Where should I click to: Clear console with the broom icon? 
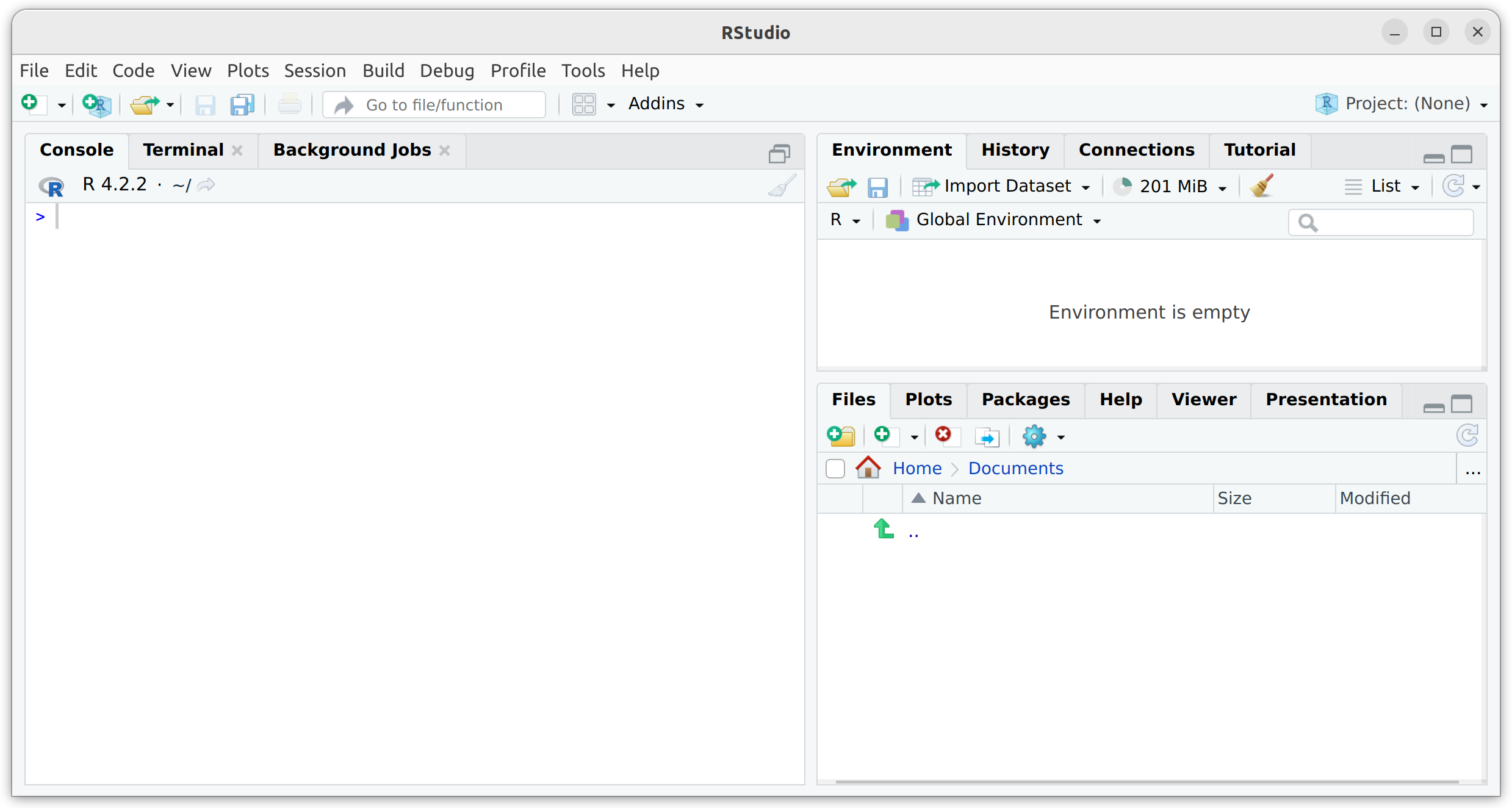pyautogui.click(x=782, y=186)
